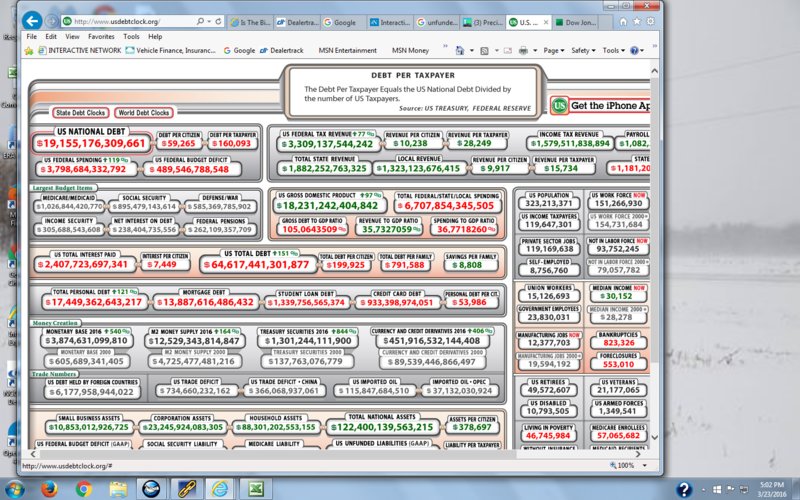This screenshot has height=500, width=800.
Task: Expand the favorites bar overflow chevron
Action: click(445, 47)
